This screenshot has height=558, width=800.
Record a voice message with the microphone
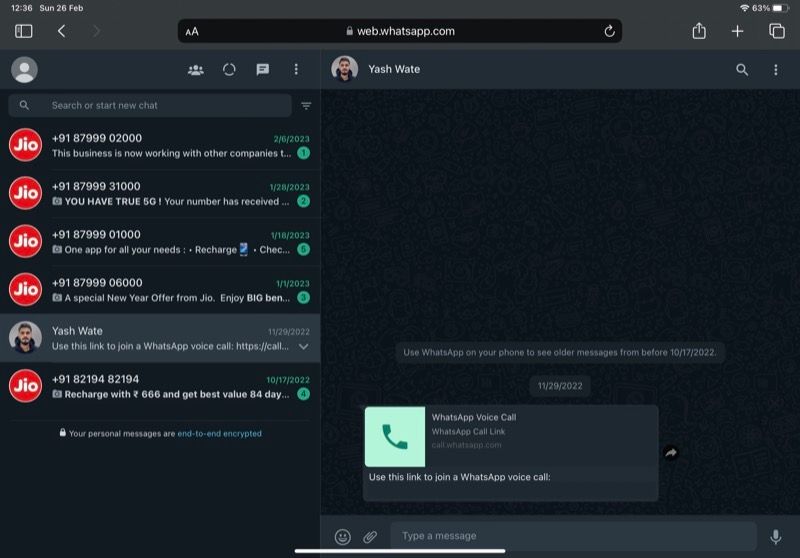[x=776, y=537]
